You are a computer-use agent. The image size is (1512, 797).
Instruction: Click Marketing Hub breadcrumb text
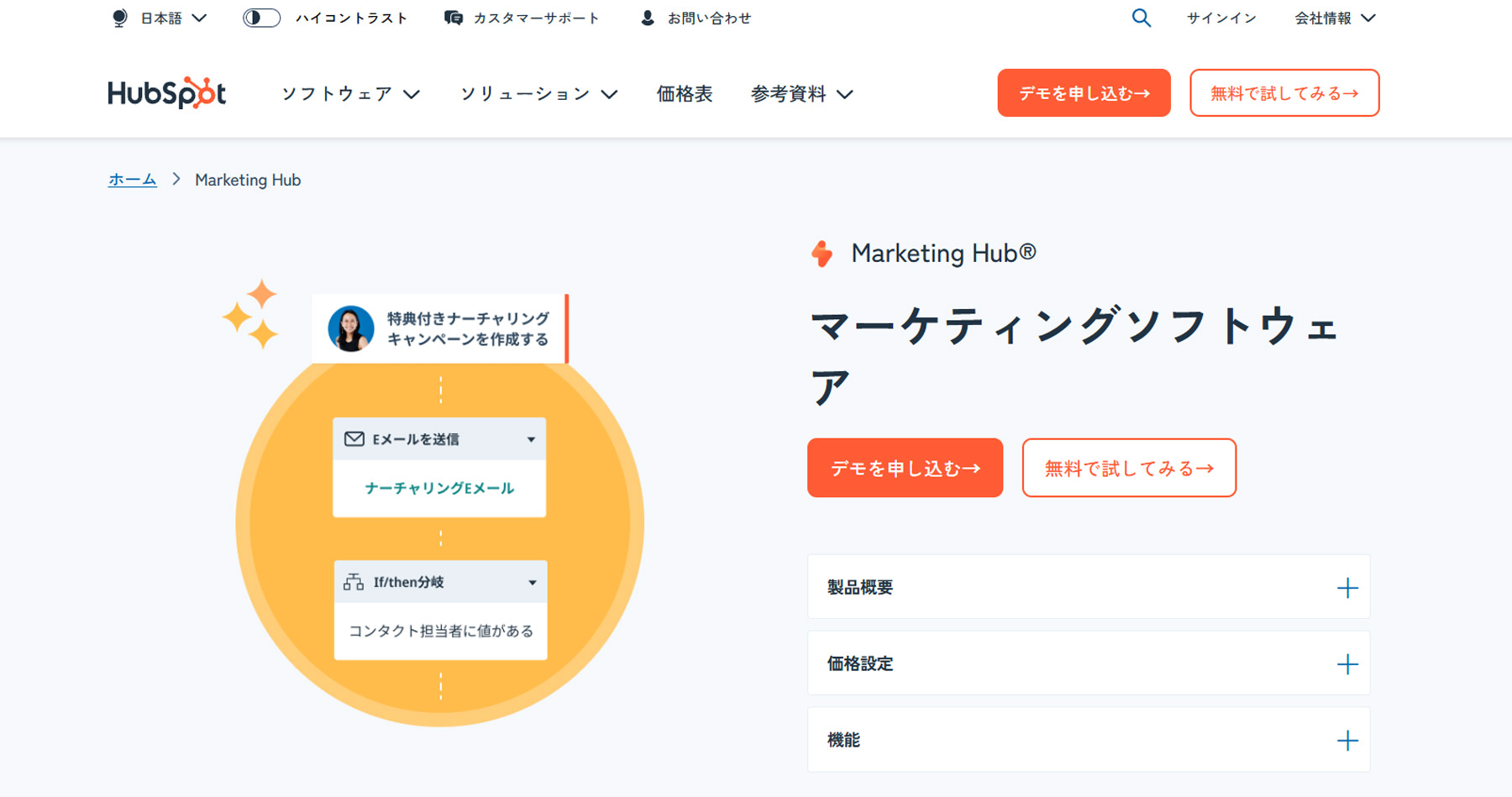coord(248,180)
